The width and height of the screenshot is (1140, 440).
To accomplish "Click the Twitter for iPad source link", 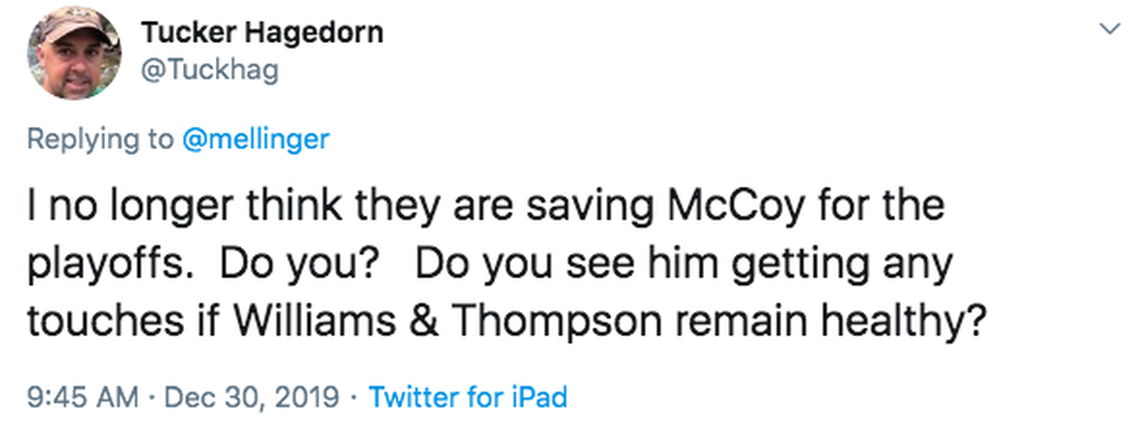I will pos(468,397).
